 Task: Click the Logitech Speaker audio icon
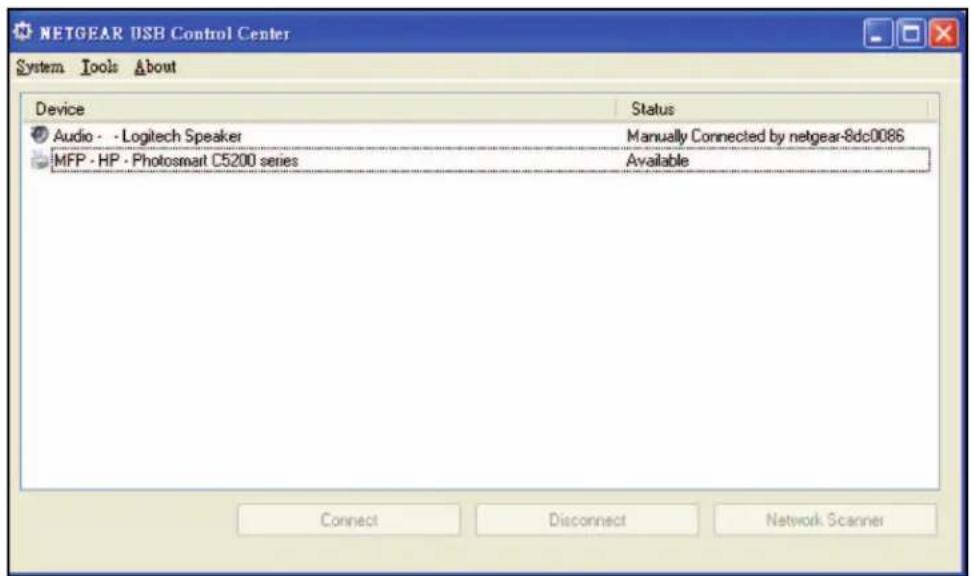[x=40, y=135]
